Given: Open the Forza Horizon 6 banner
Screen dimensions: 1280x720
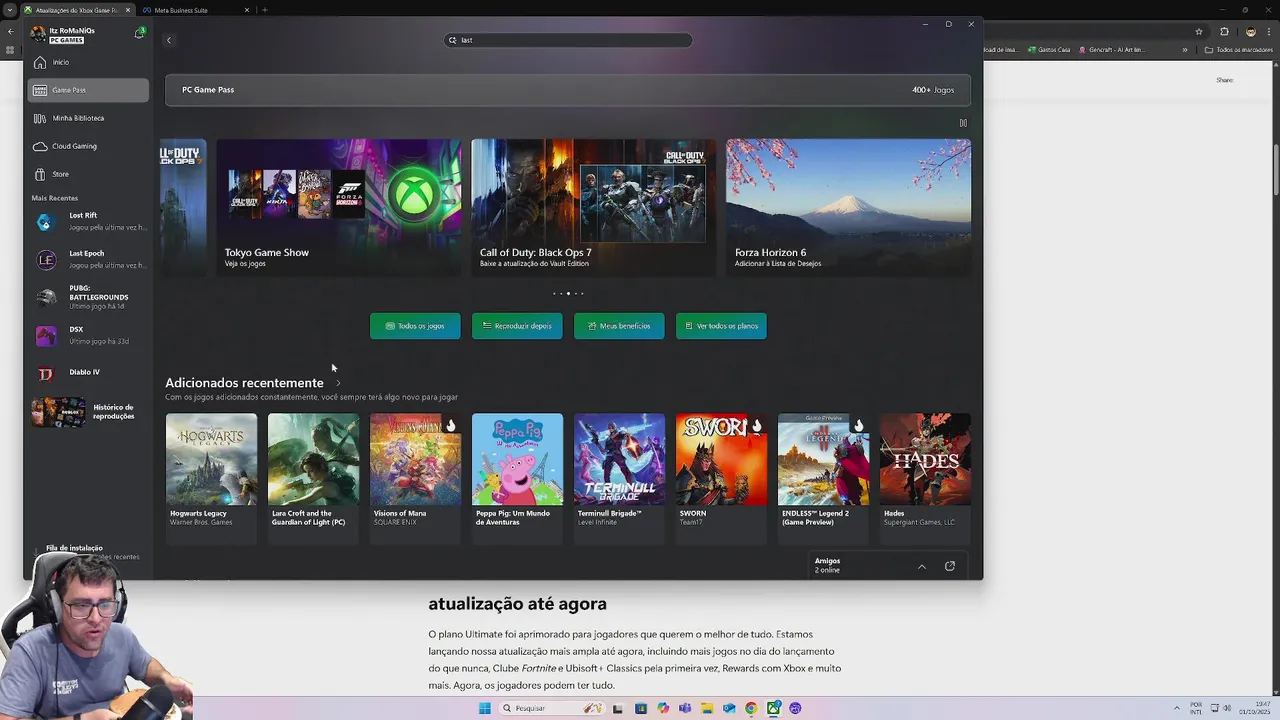Looking at the screenshot, I should (x=848, y=207).
